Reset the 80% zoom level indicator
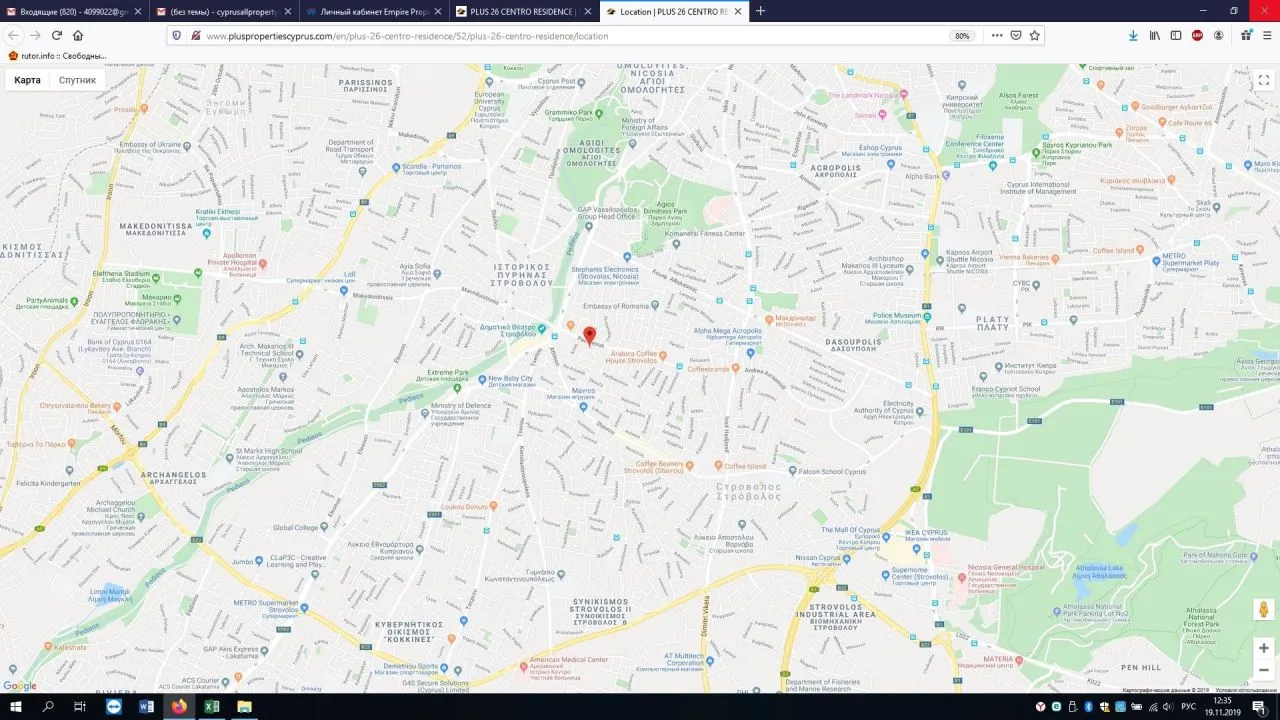The image size is (1280, 720). click(962, 35)
